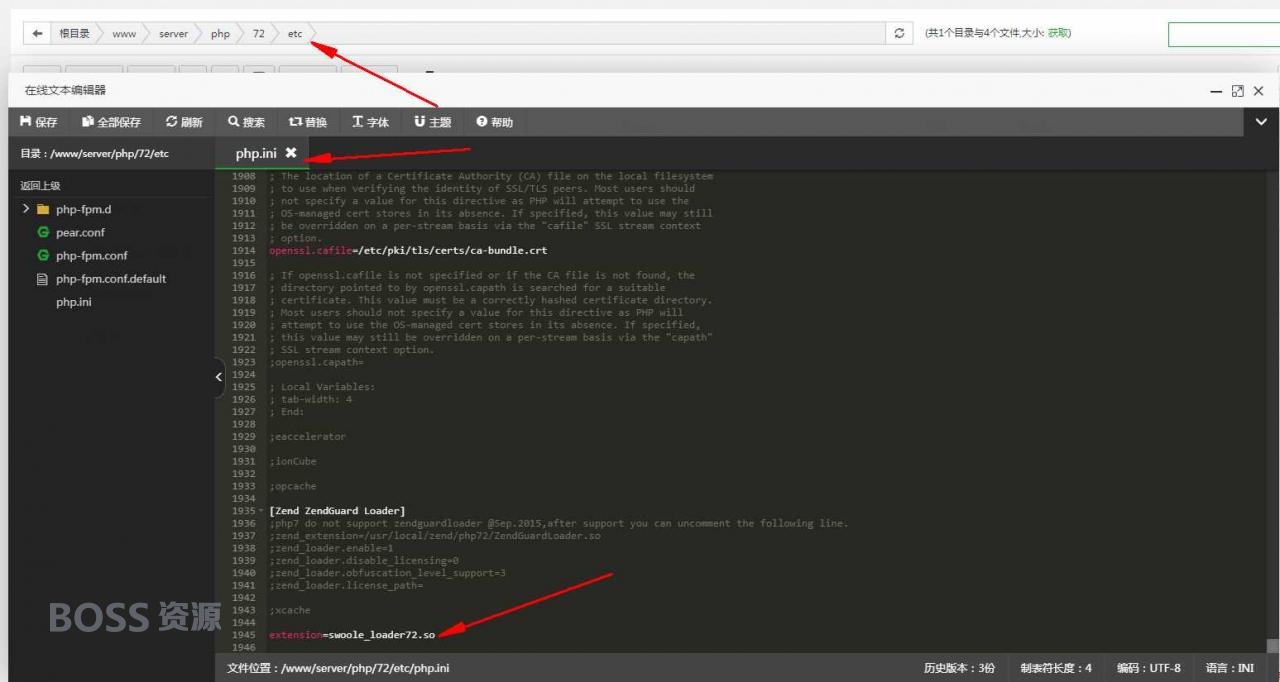Viewport: 1280px width, 682px height.
Task: Click the php-fpm.conf file icon
Action: pyautogui.click(x=43, y=255)
